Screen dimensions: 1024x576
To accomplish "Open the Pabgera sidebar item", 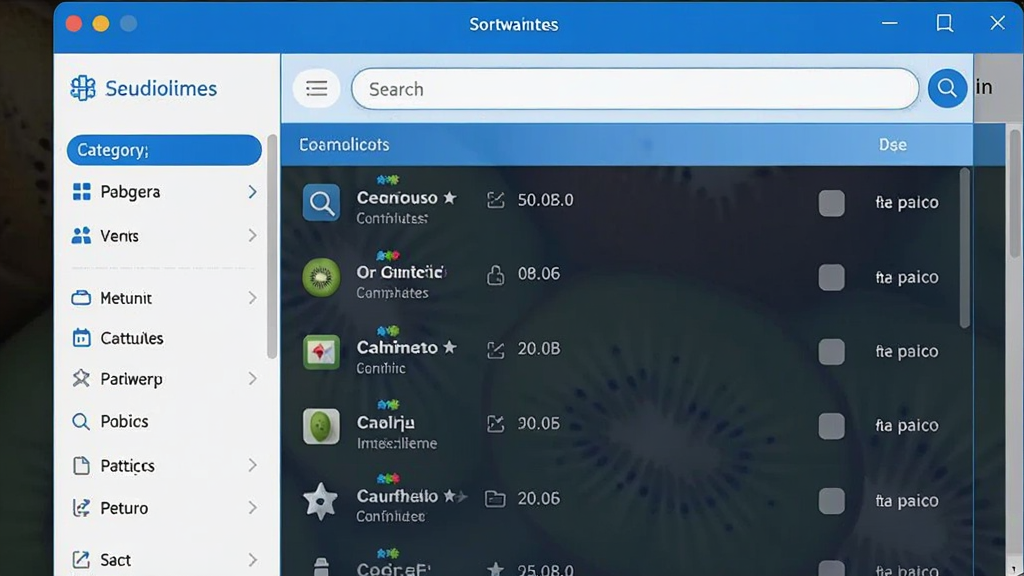I will pyautogui.click(x=165, y=192).
